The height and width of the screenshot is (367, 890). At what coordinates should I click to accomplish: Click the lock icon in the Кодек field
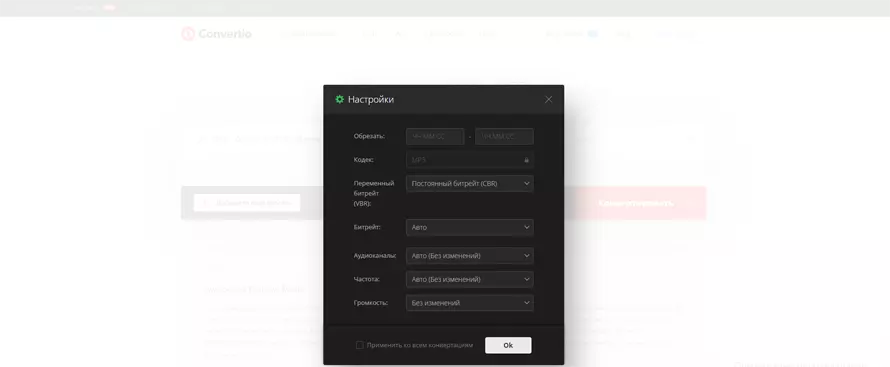point(526,160)
